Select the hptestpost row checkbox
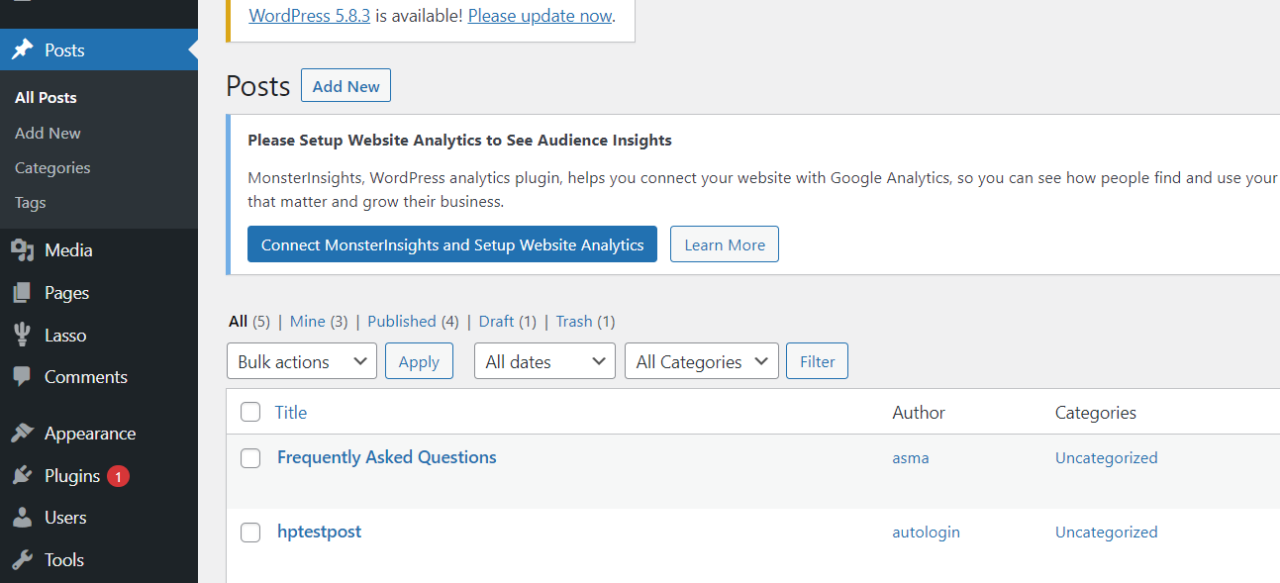This screenshot has width=1280, height=583. pos(251,533)
